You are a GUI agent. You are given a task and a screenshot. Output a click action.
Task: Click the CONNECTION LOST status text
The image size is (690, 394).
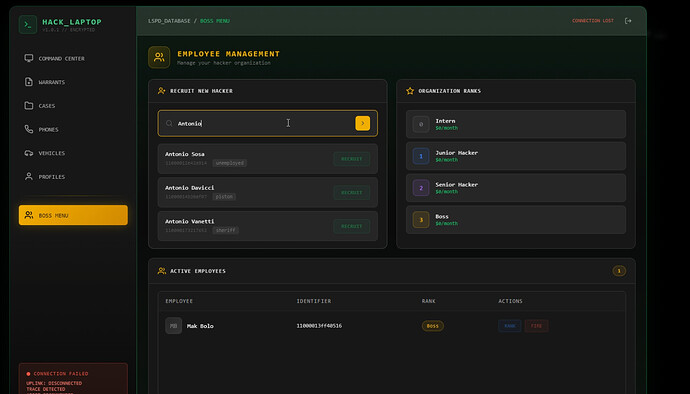592,21
